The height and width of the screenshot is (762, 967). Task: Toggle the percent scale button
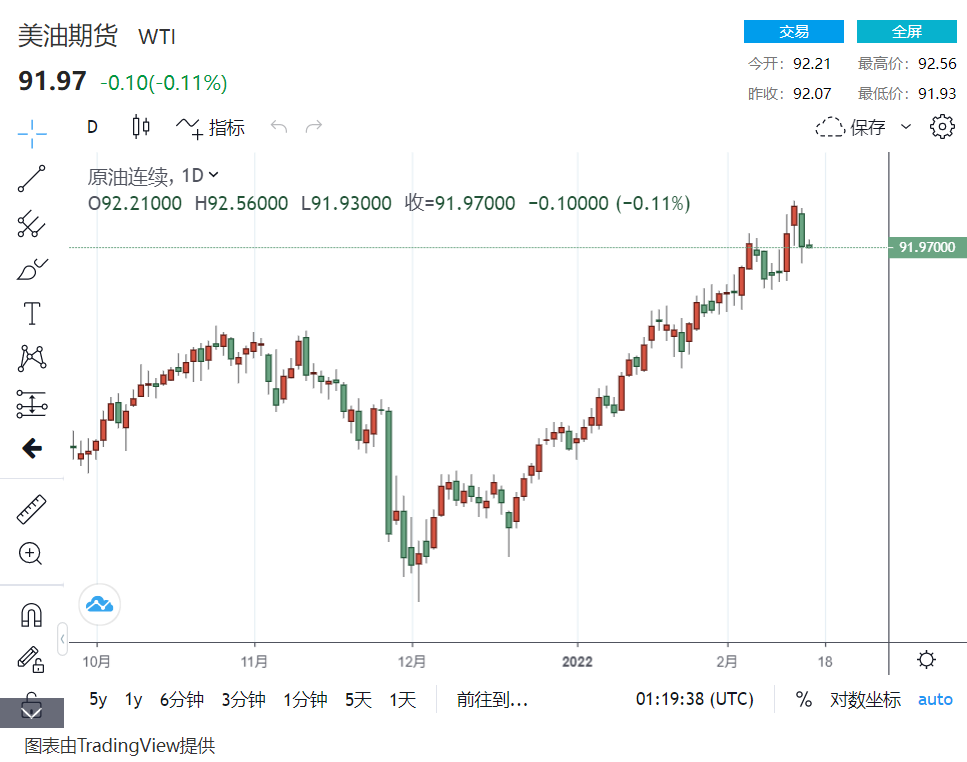[803, 700]
